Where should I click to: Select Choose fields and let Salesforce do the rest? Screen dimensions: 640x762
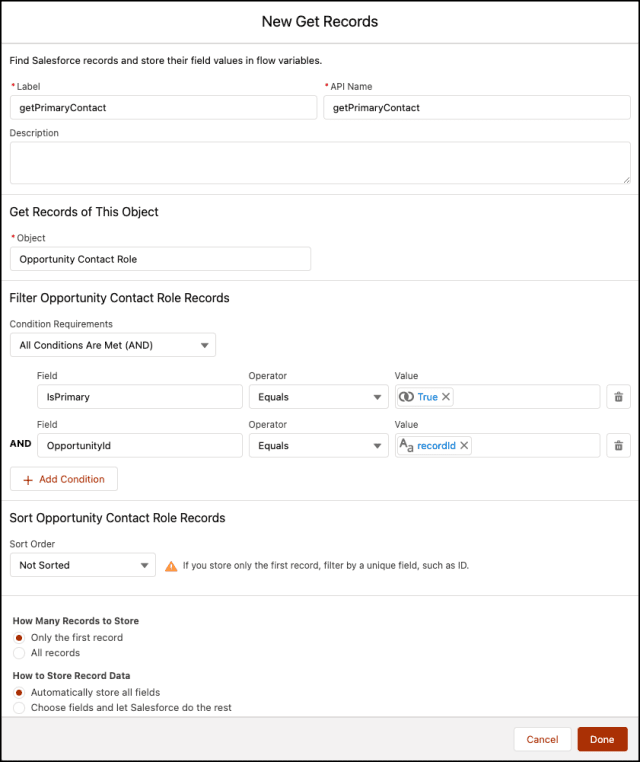pos(19,708)
